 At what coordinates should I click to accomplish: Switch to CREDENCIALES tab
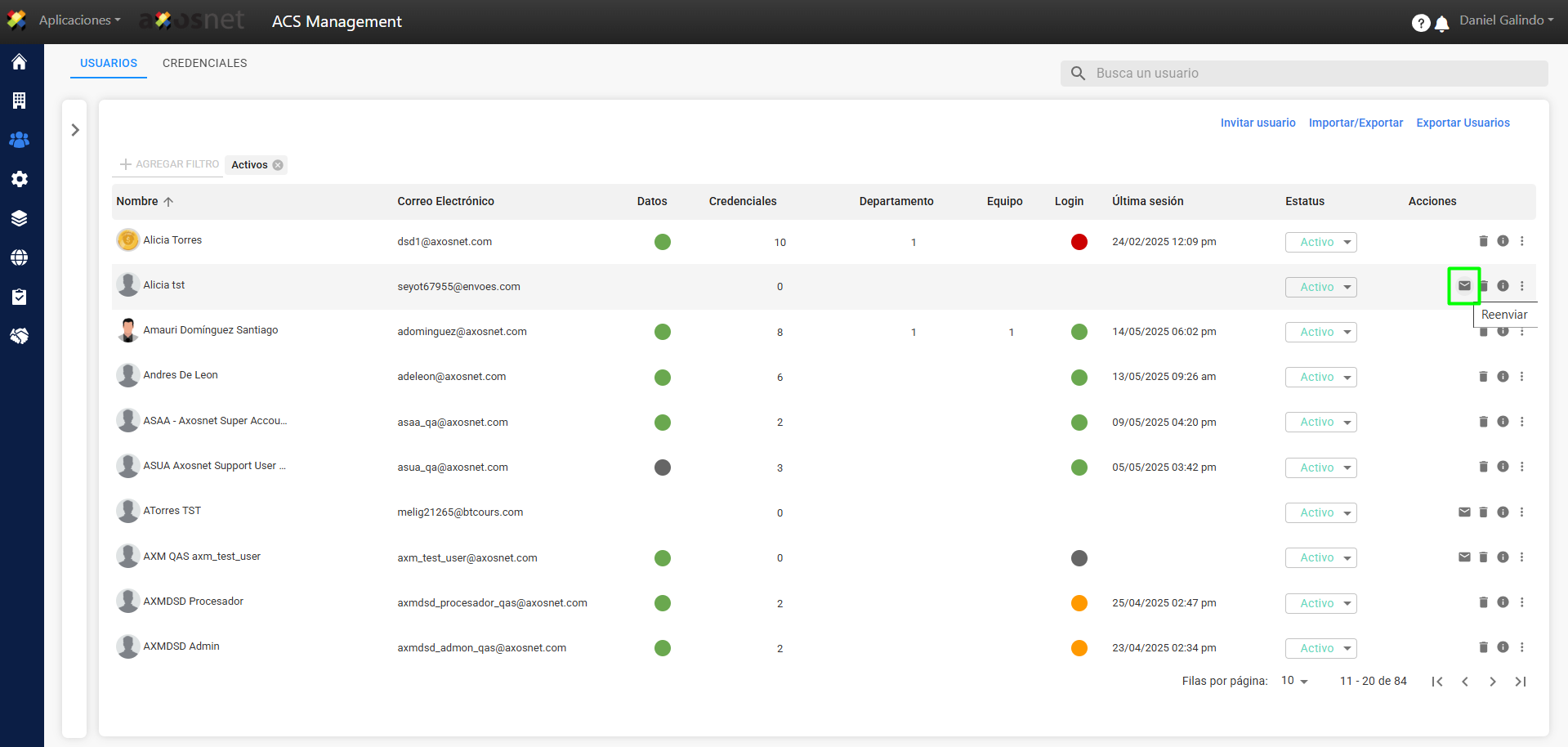(x=204, y=63)
